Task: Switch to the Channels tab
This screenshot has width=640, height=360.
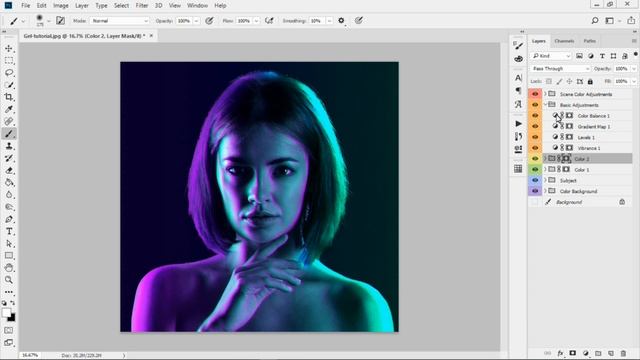Action: pyautogui.click(x=564, y=41)
